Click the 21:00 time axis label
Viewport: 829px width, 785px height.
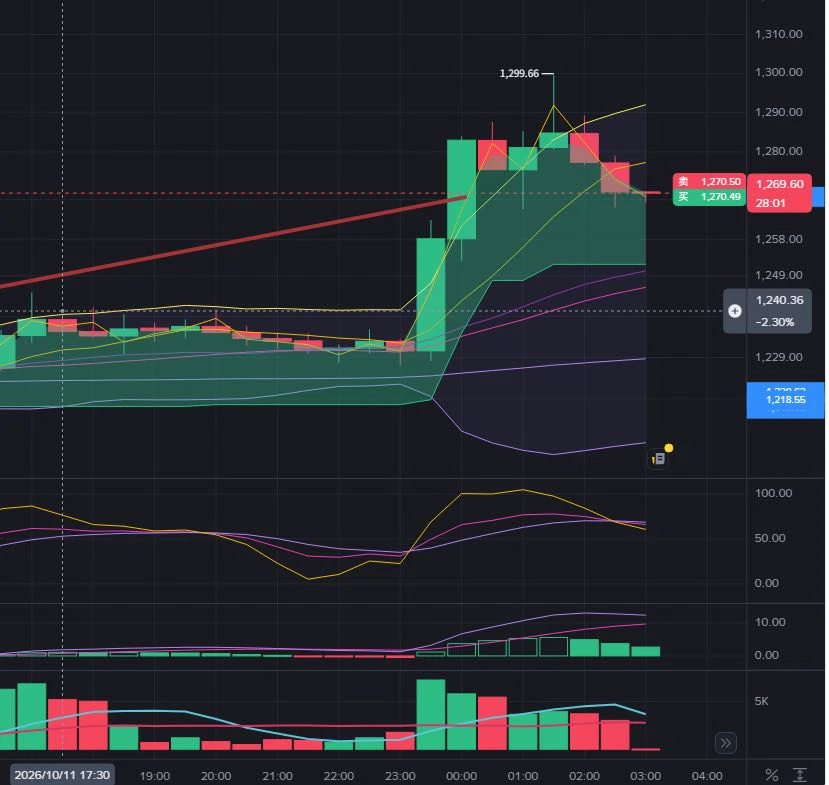pyautogui.click(x=277, y=776)
